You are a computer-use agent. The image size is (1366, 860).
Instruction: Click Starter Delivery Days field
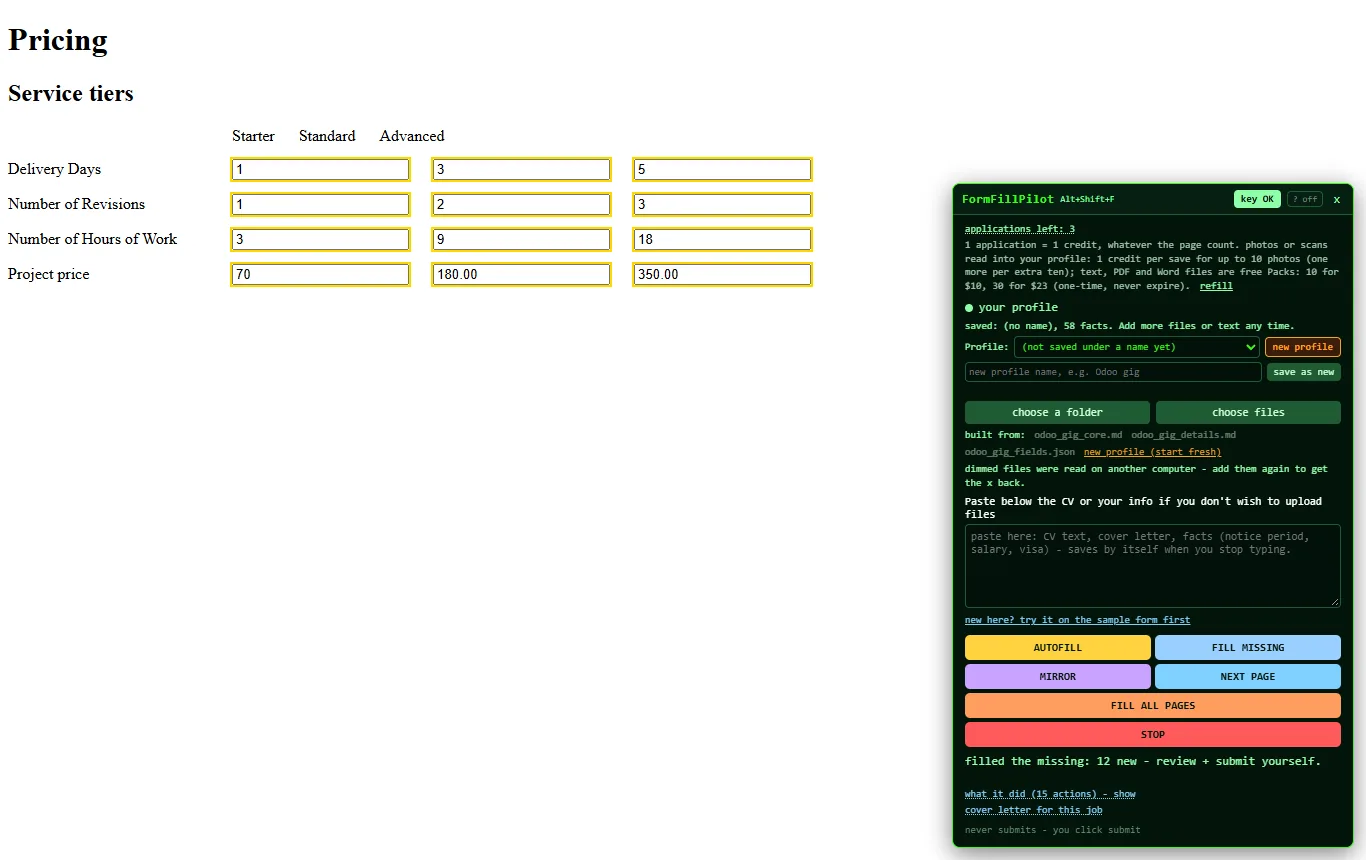pyautogui.click(x=320, y=170)
